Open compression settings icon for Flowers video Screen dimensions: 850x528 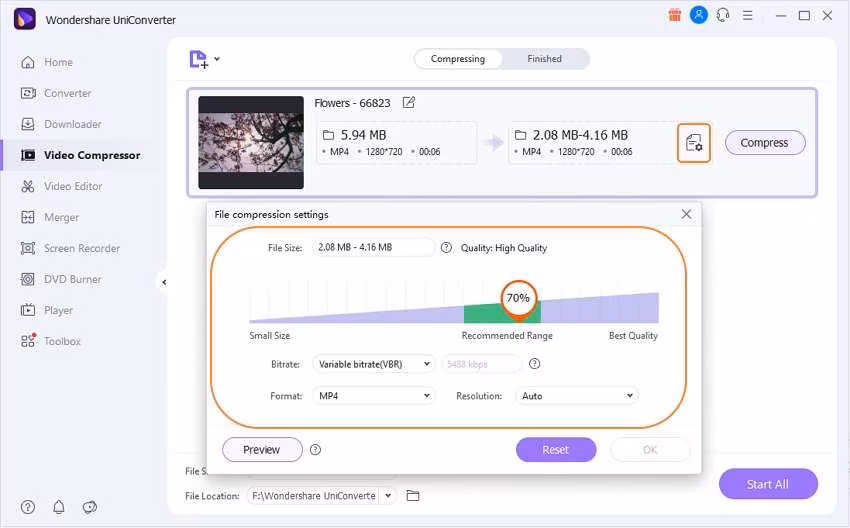(693, 143)
